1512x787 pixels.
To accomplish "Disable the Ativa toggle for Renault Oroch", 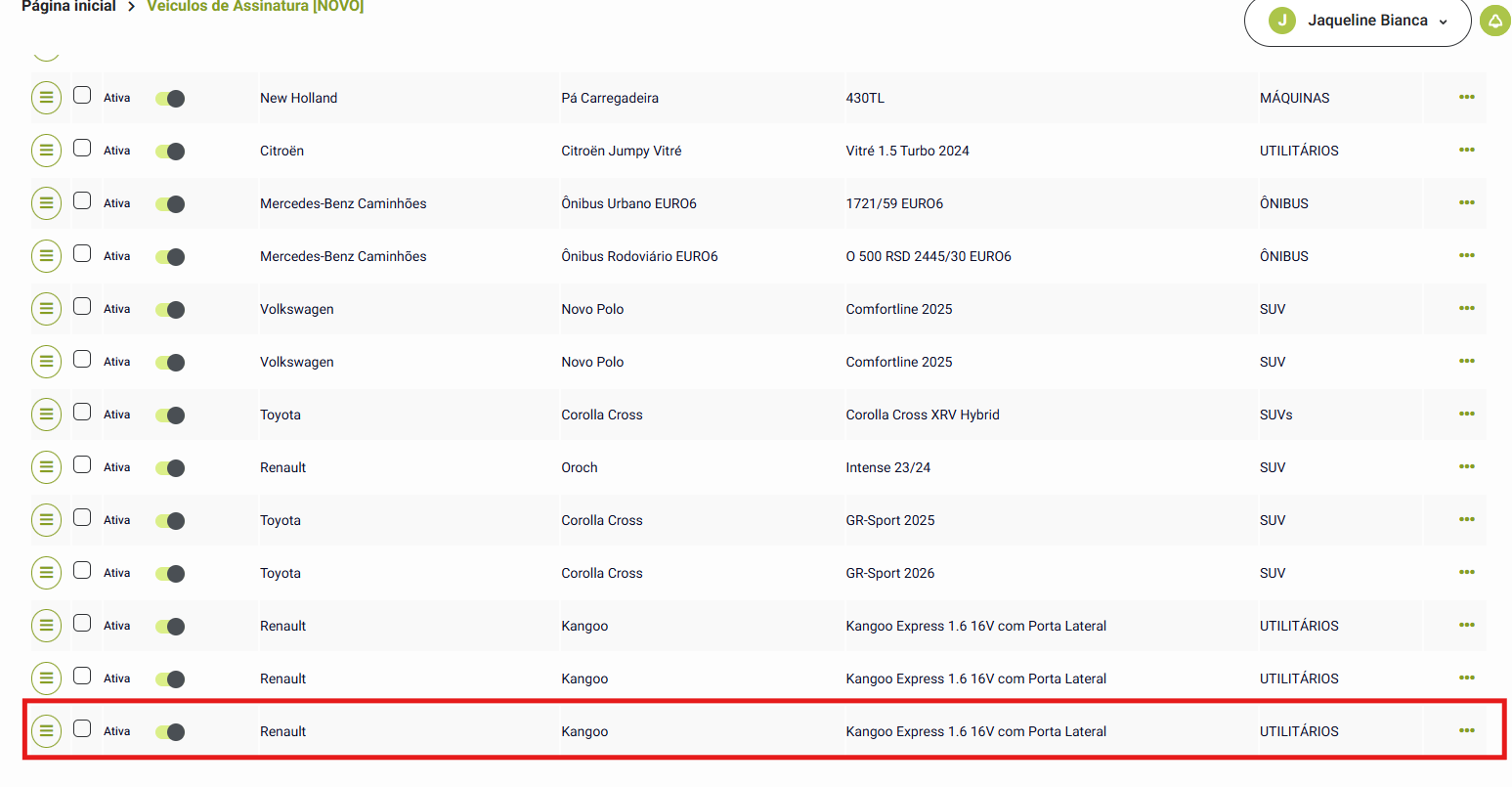I will pos(170,468).
